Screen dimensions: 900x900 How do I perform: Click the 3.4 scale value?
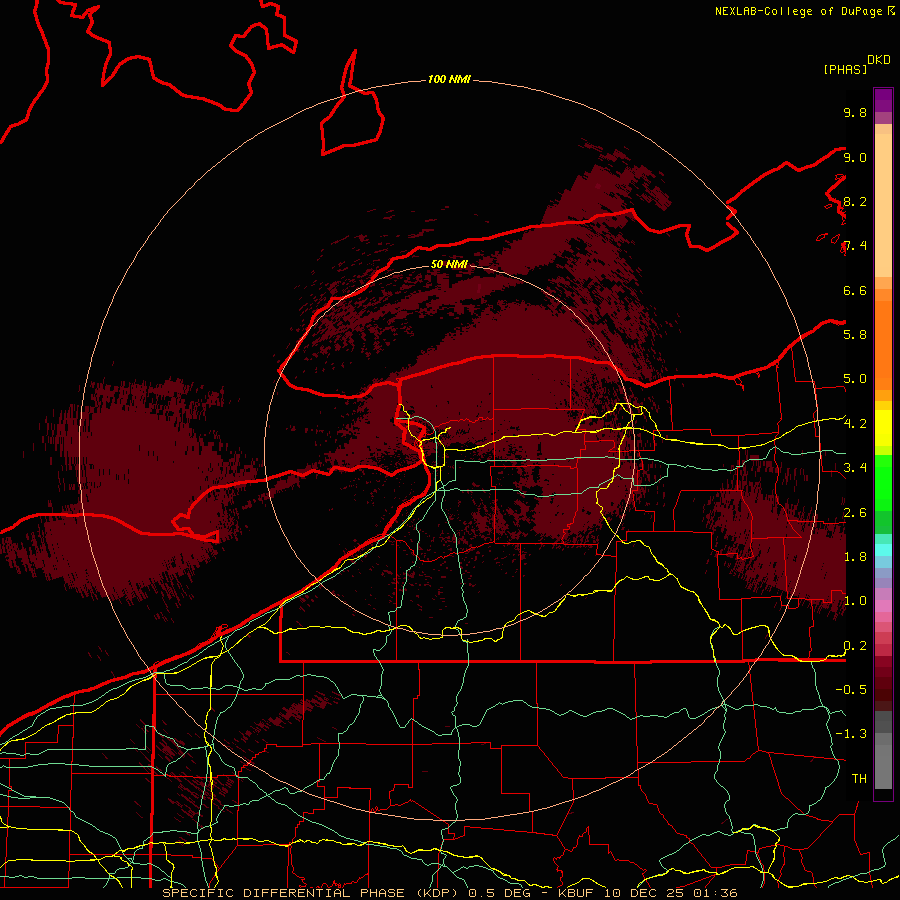tap(855, 467)
